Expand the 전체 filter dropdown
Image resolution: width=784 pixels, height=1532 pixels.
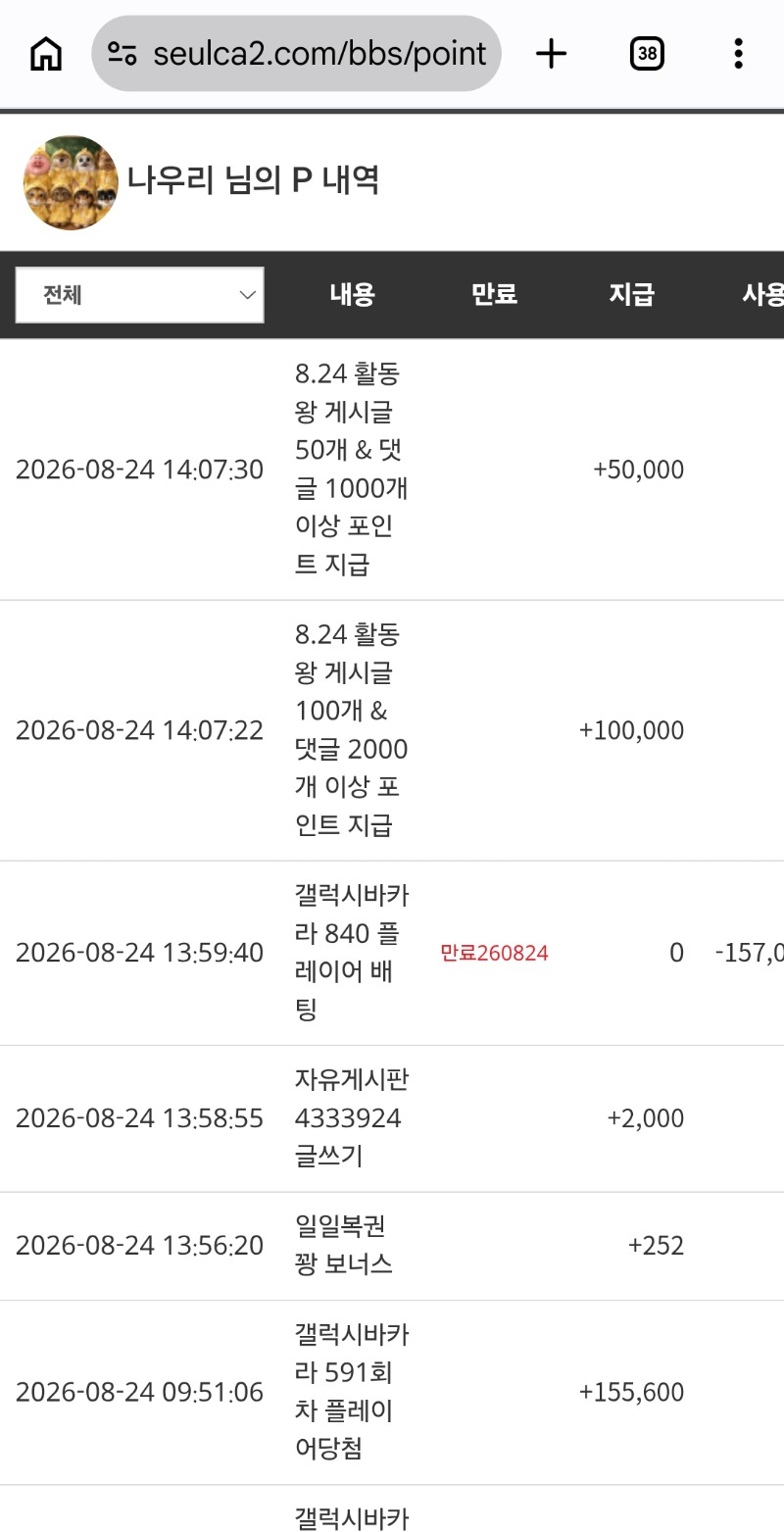[139, 295]
